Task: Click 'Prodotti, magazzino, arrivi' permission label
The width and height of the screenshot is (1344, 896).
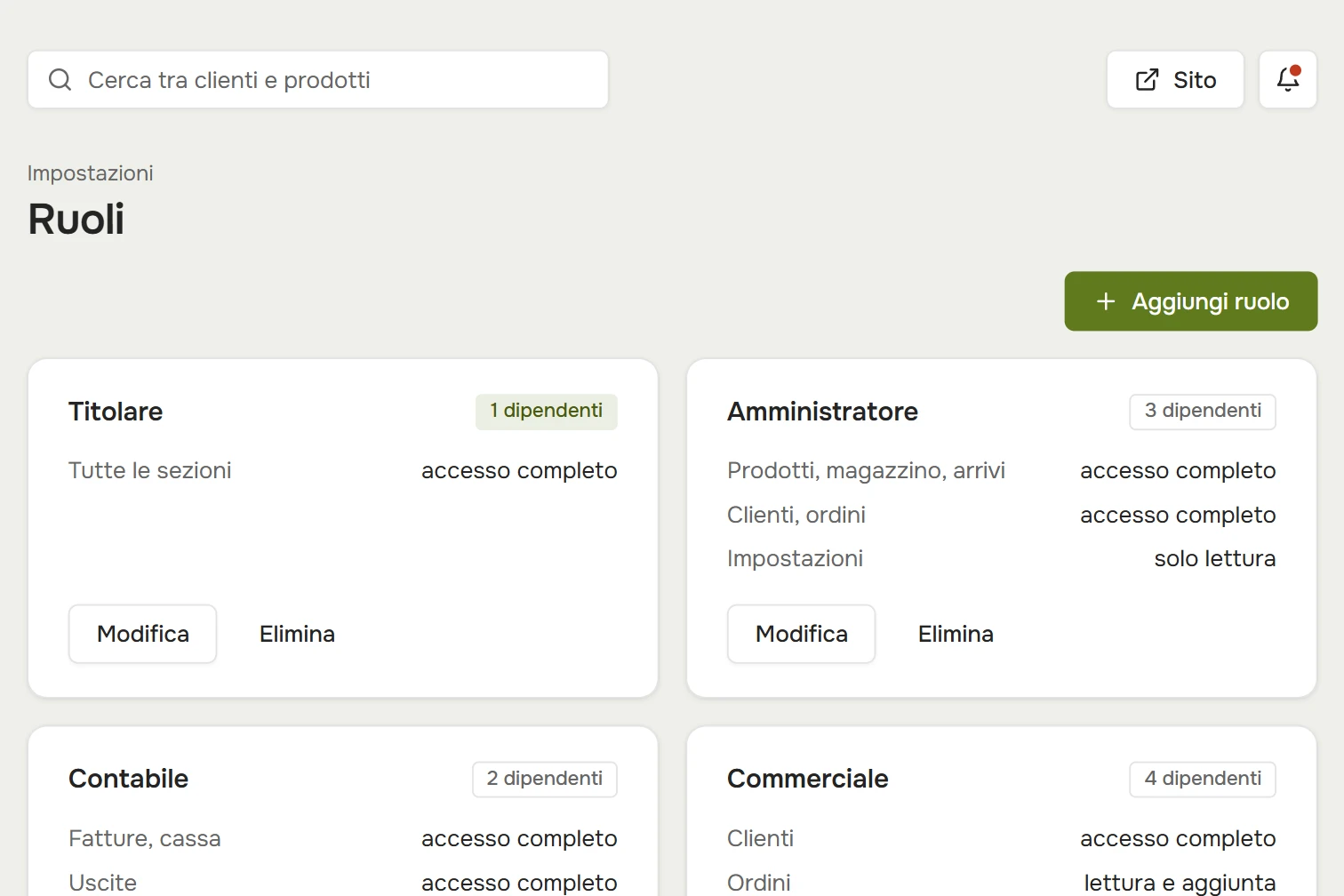Action: click(x=866, y=470)
